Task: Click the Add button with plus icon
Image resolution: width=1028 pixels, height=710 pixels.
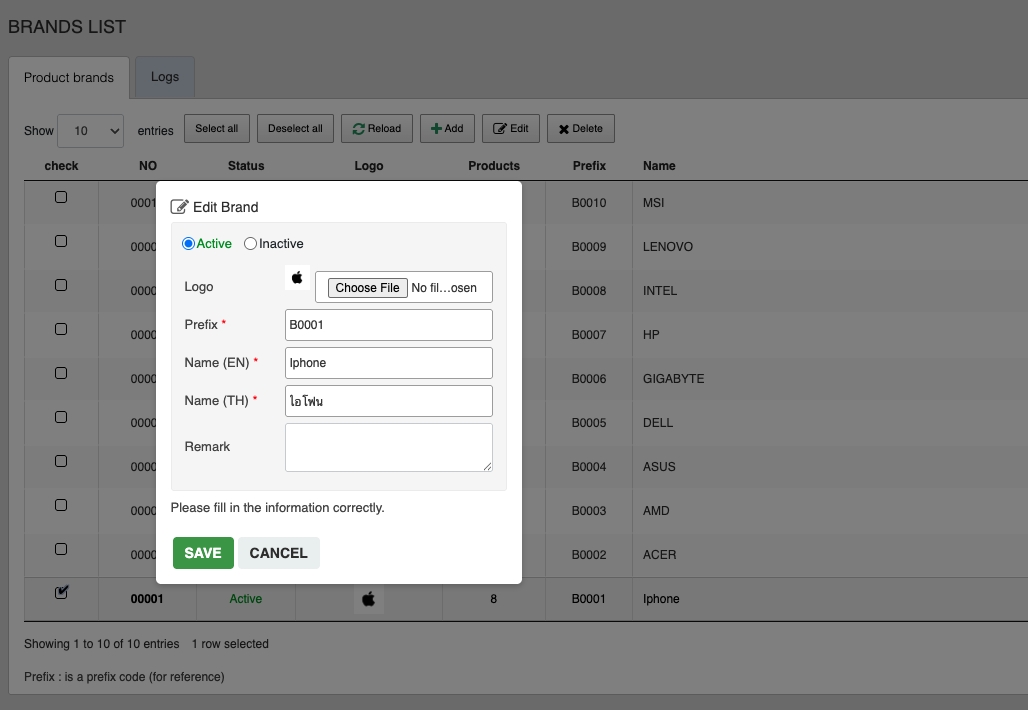Action: click(447, 128)
